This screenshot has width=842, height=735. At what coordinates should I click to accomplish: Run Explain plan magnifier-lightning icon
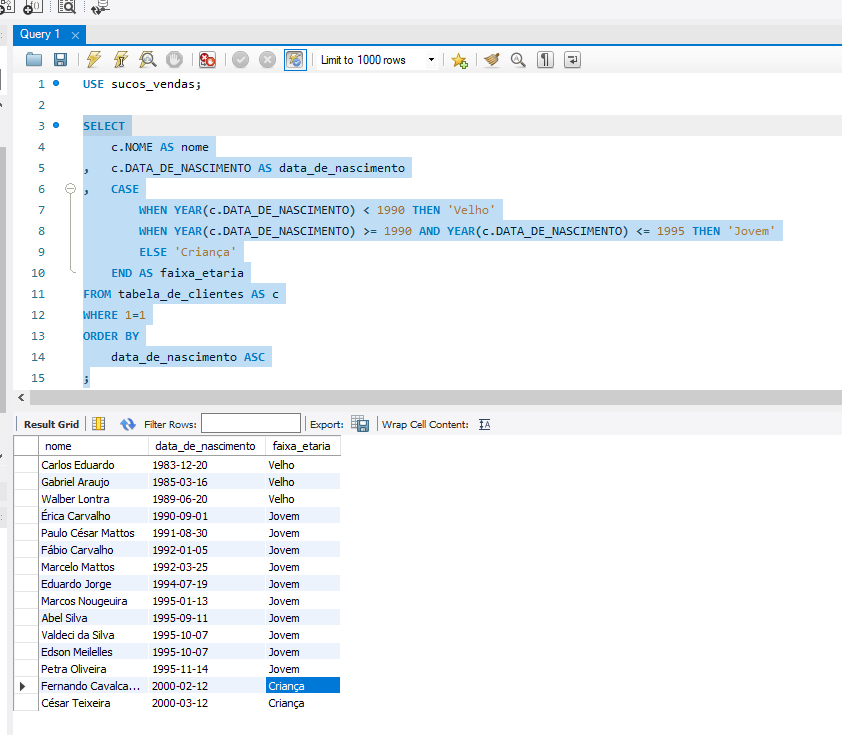pos(147,60)
